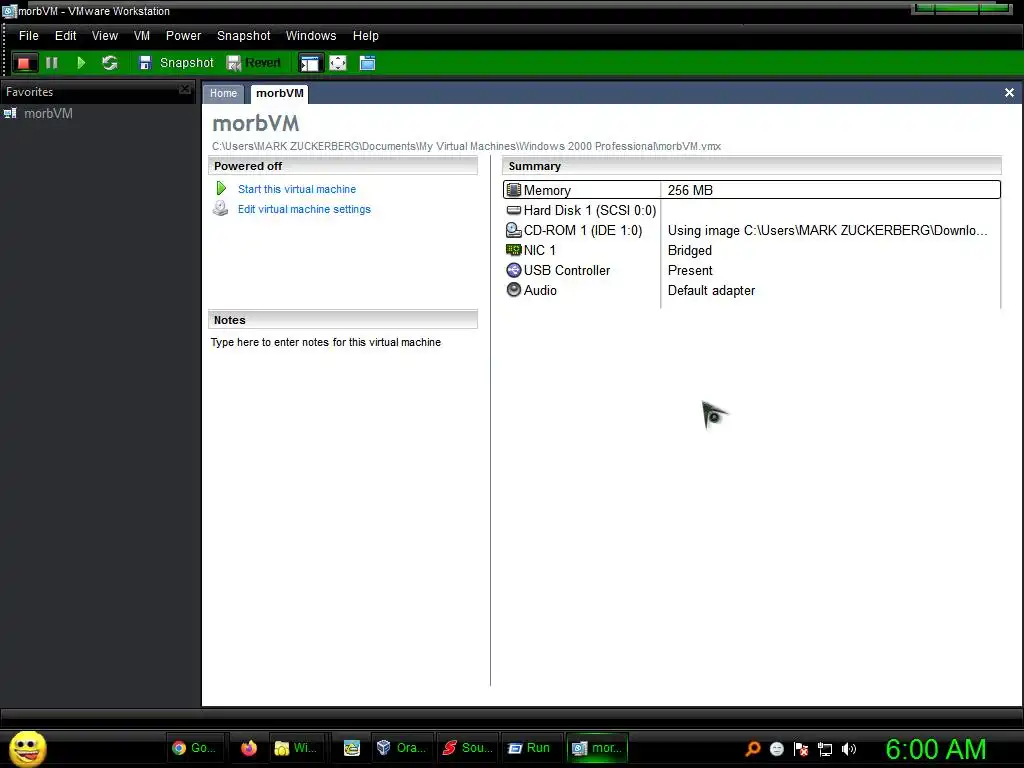Select the Audio device row
Viewport: 1024px width, 768px height.
[x=752, y=291]
